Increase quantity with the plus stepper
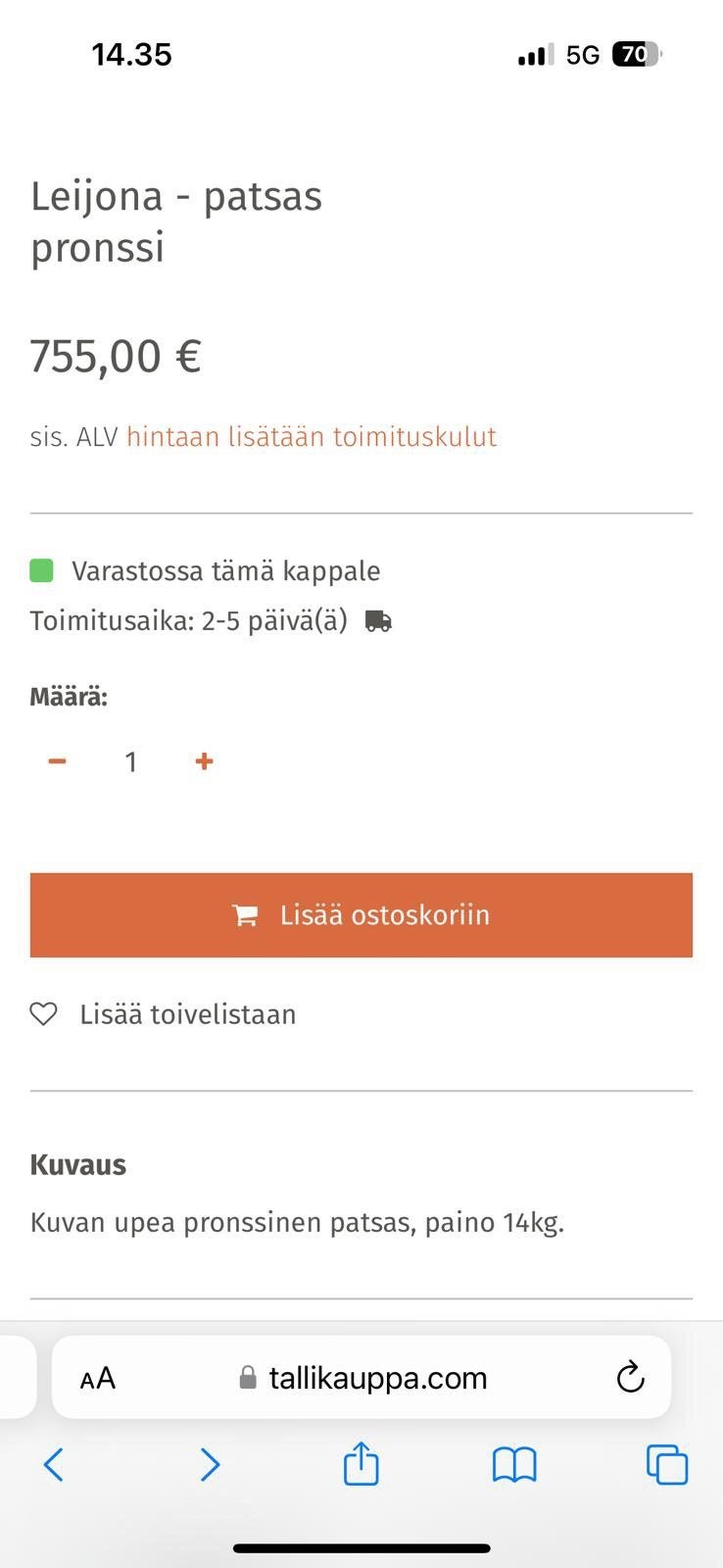 (204, 760)
